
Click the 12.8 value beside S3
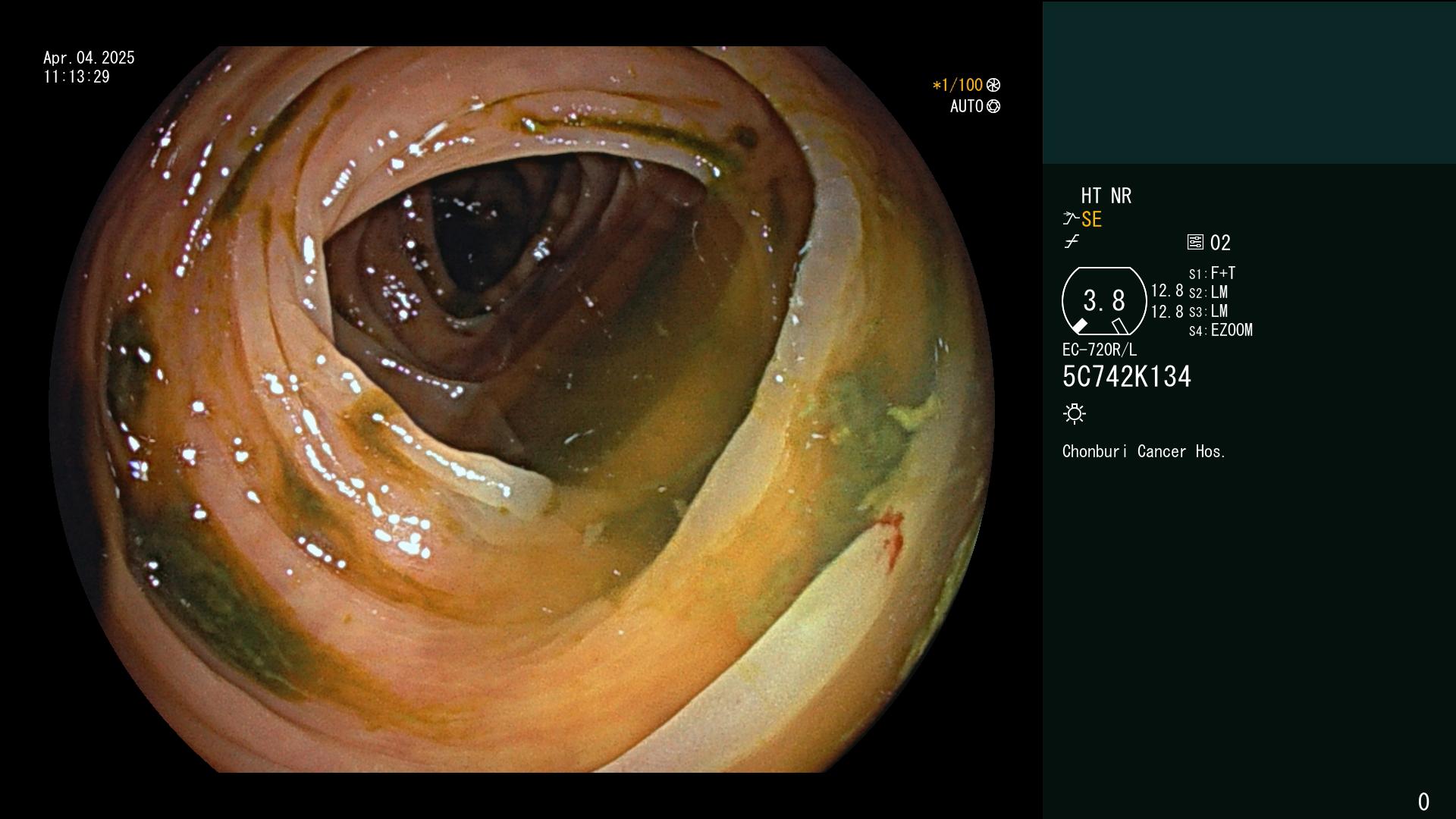[x=1167, y=311]
